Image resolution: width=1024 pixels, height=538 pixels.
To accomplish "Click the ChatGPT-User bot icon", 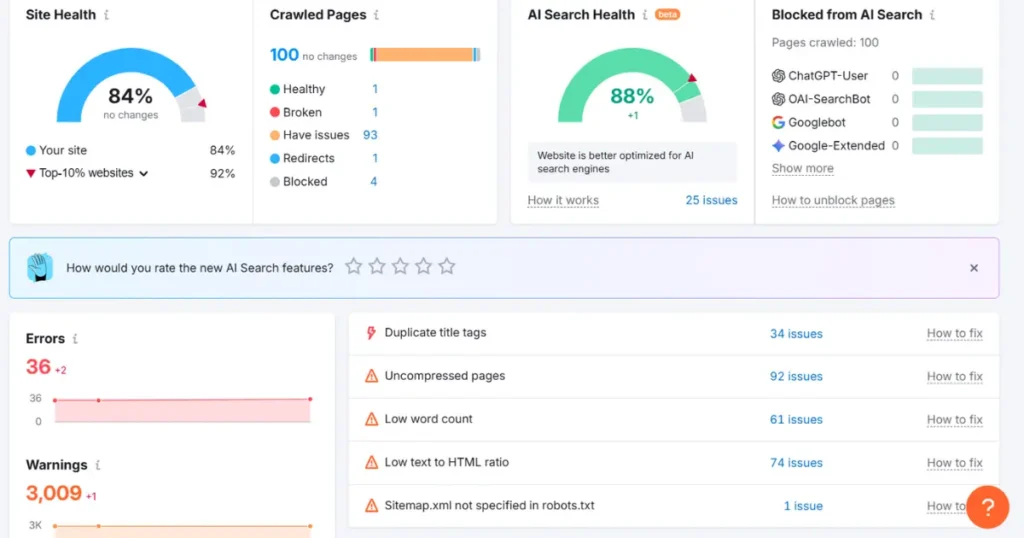I will (779, 76).
